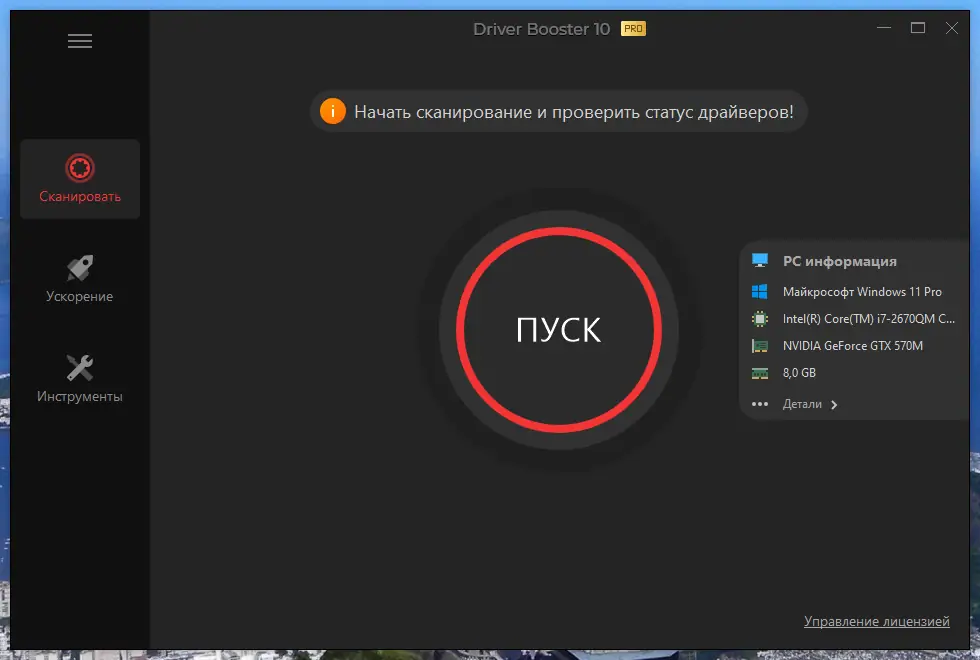This screenshot has height=660, width=980.
Task: Click the GPU icon beside NVIDIA GeForce GTX 570M
Action: [760, 345]
